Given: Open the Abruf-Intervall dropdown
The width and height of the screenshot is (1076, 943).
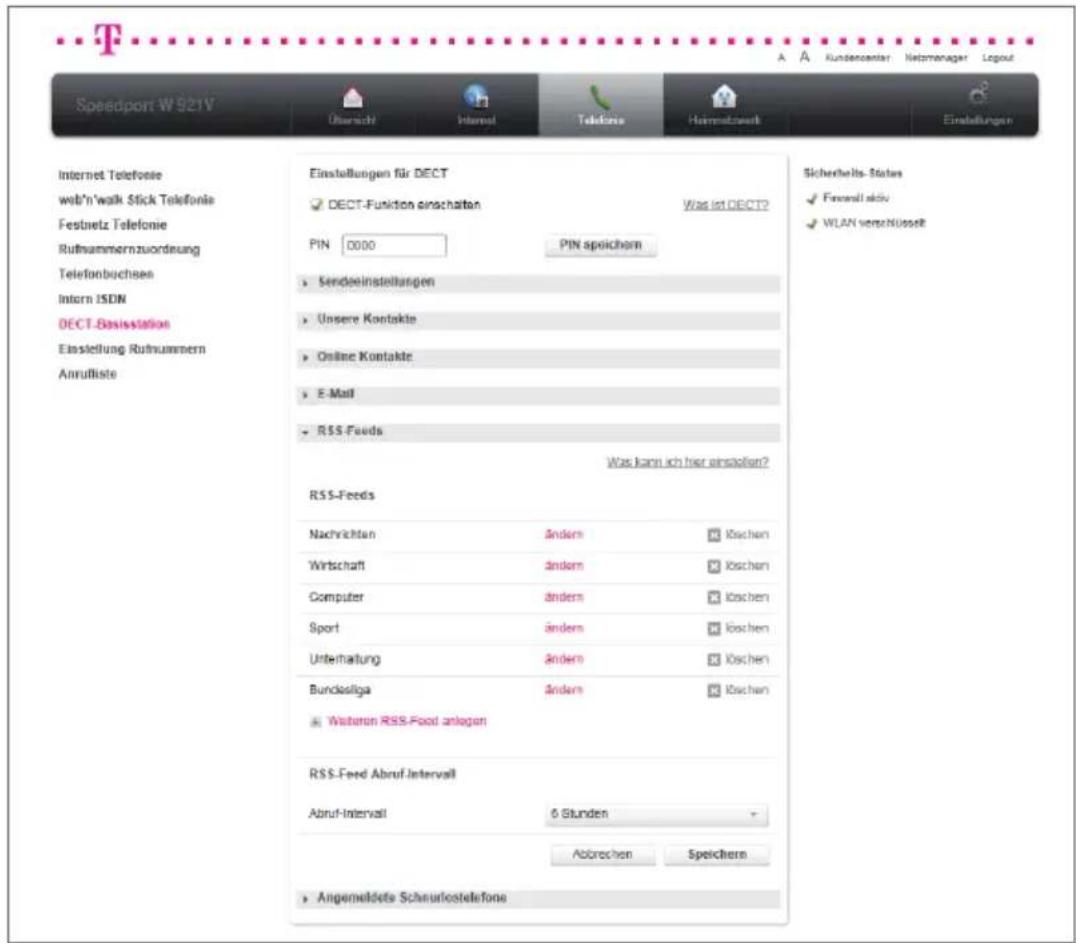Looking at the screenshot, I should (657, 814).
